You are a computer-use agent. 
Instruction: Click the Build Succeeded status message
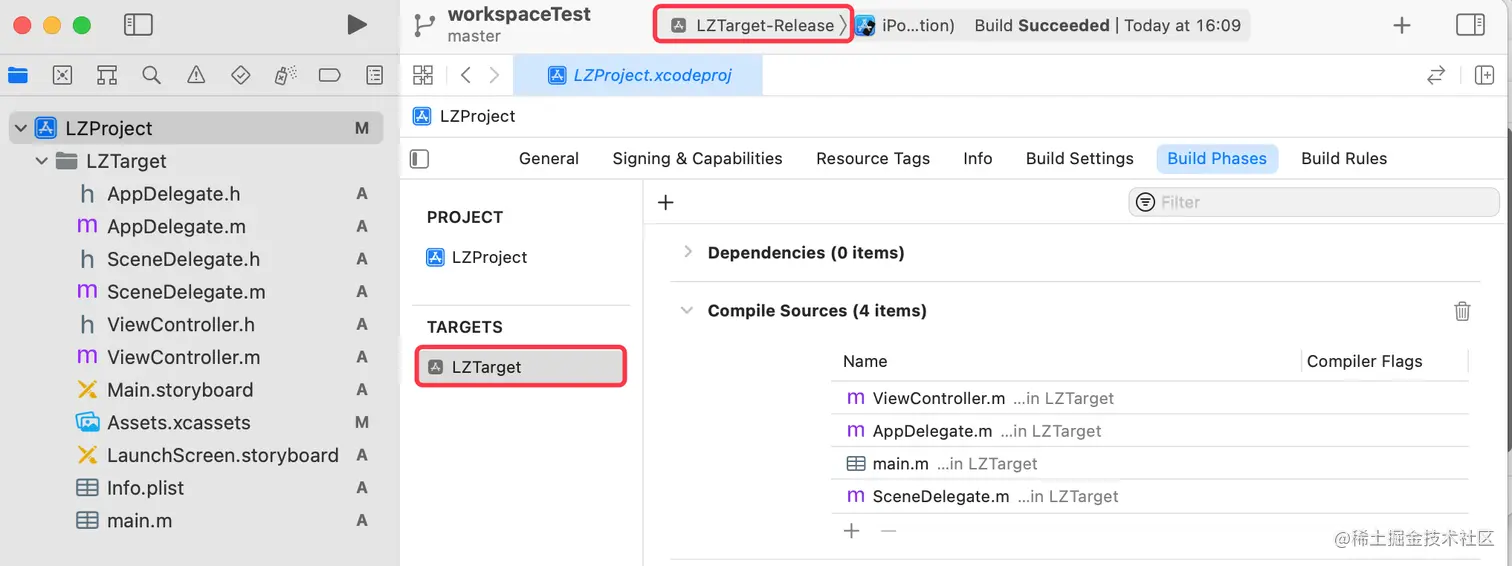1042,25
